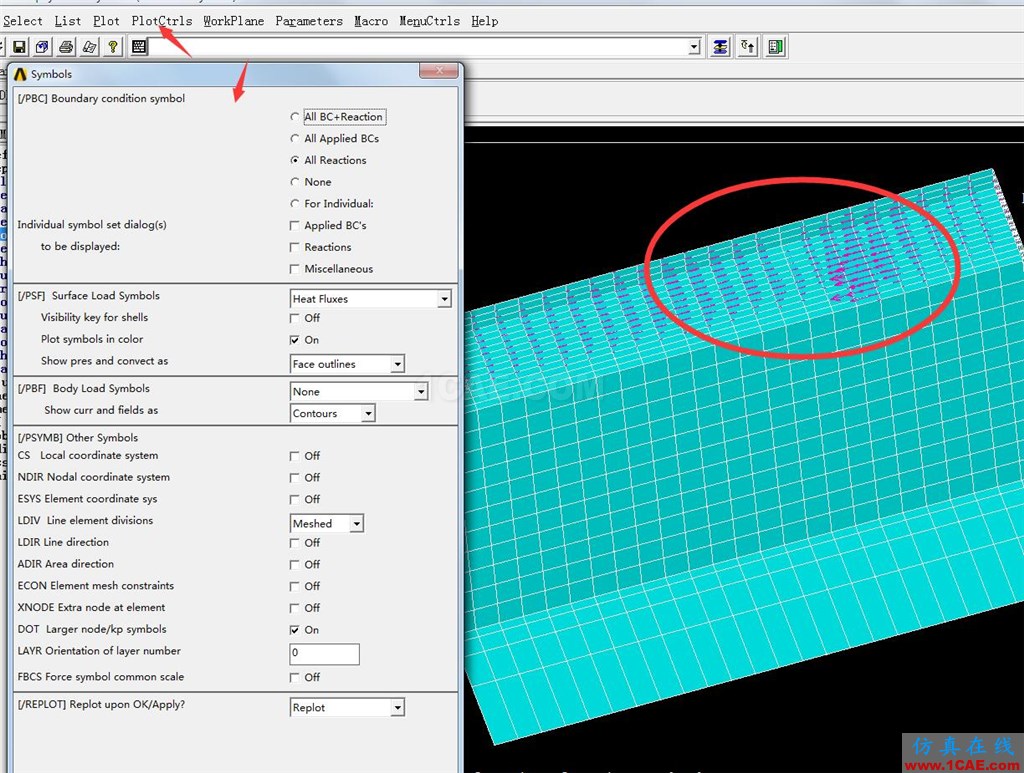Click the [/PBC] Boundary condition symbol label
Image resolution: width=1024 pixels, height=773 pixels.
click(x=101, y=99)
